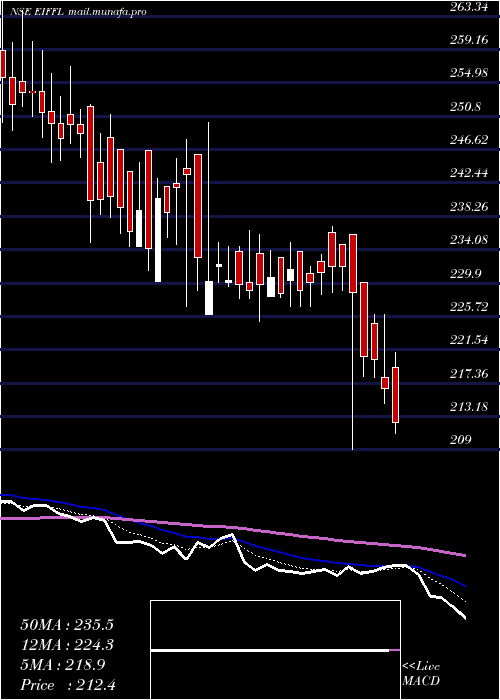The height and width of the screenshot is (700, 500).
Task: Click the 246.62 price axis label
Action: (469, 140)
